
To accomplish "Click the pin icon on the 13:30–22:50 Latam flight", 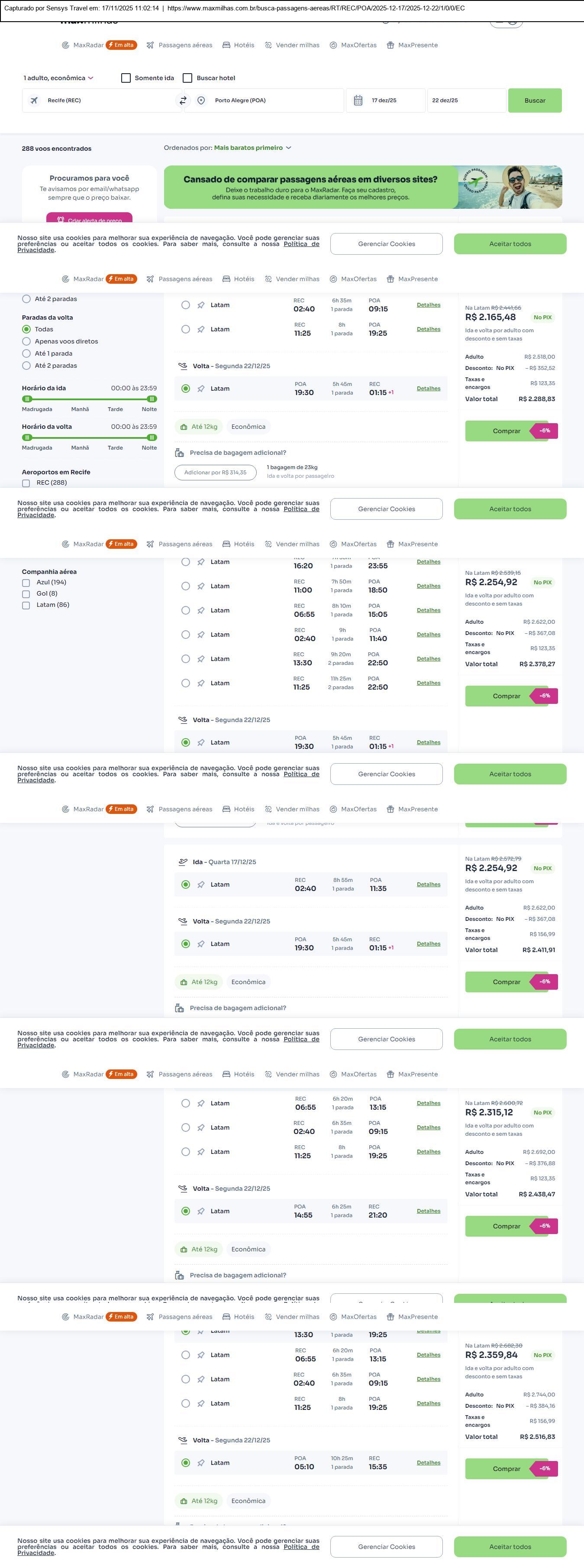I will 201,659.
